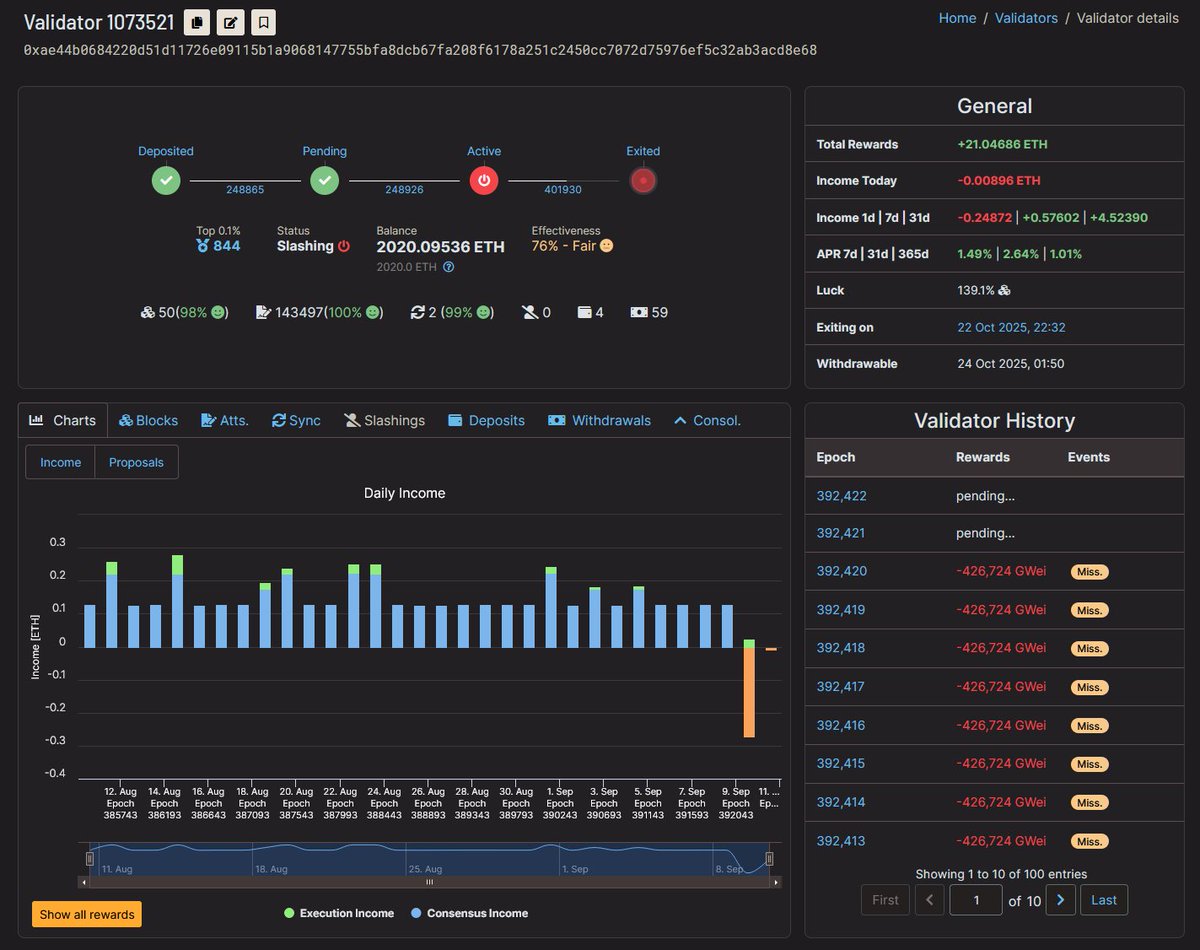Screen dimensions: 1200x950
Task: Click the edit validator name icon
Action: 230,22
